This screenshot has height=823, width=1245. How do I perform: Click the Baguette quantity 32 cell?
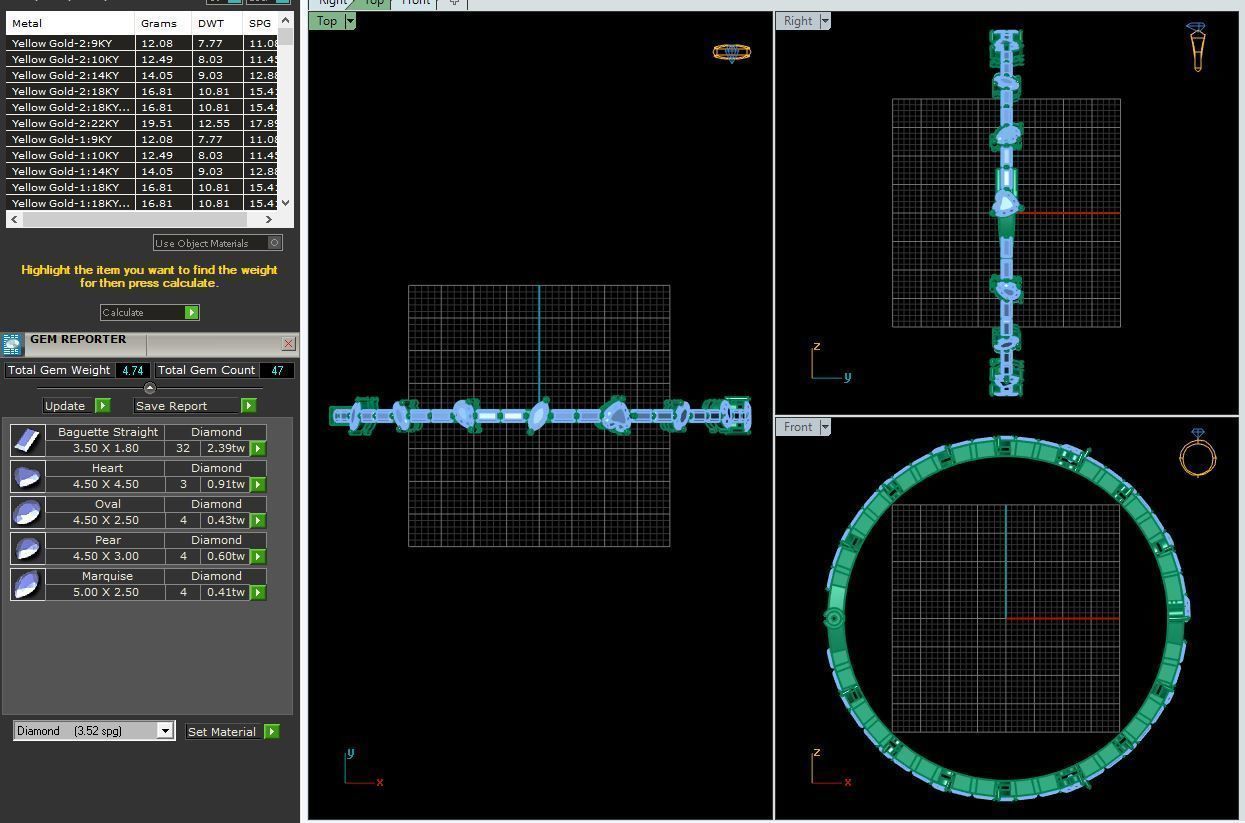(x=183, y=448)
